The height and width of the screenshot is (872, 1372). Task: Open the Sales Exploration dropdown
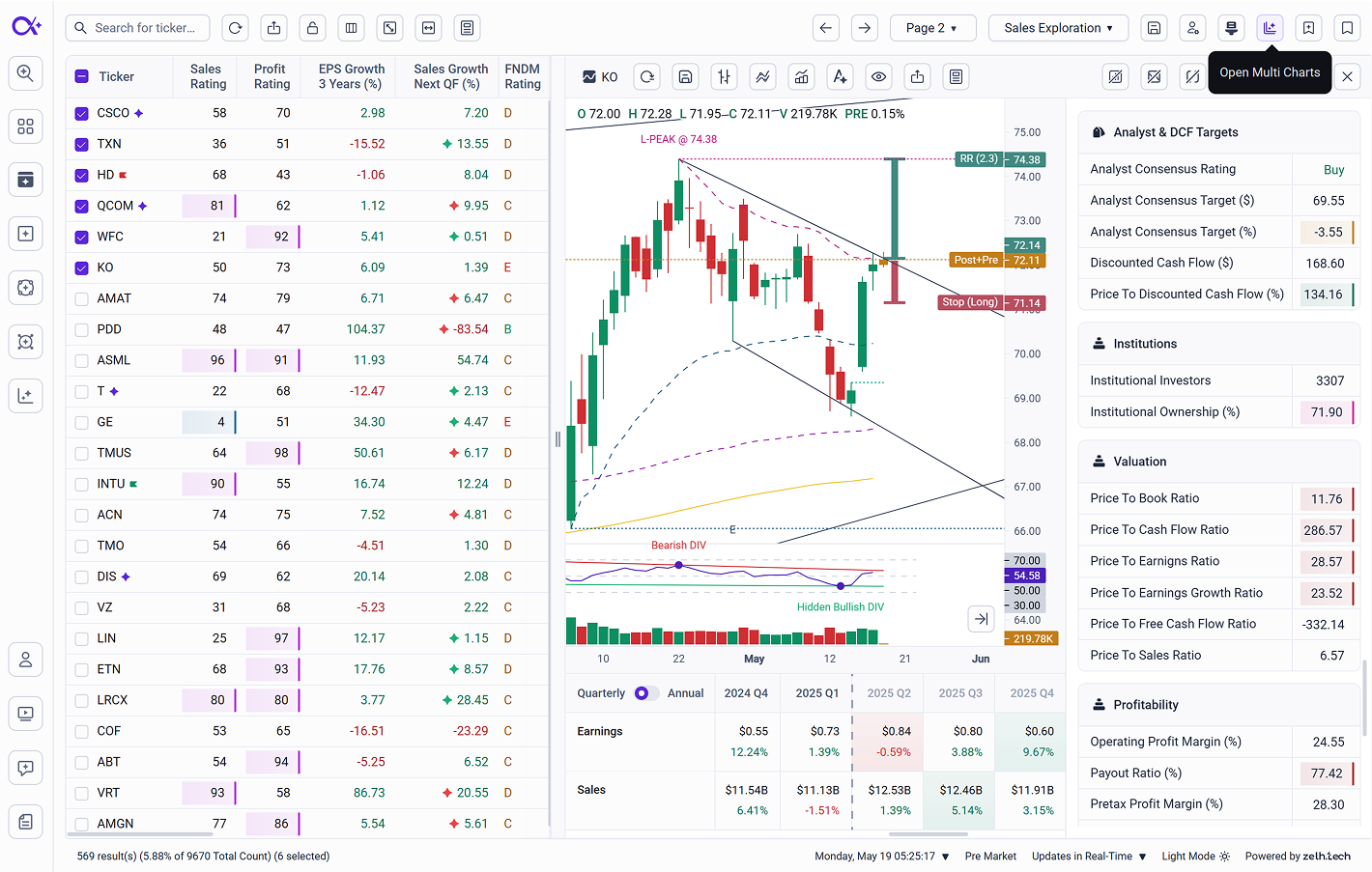click(1059, 28)
